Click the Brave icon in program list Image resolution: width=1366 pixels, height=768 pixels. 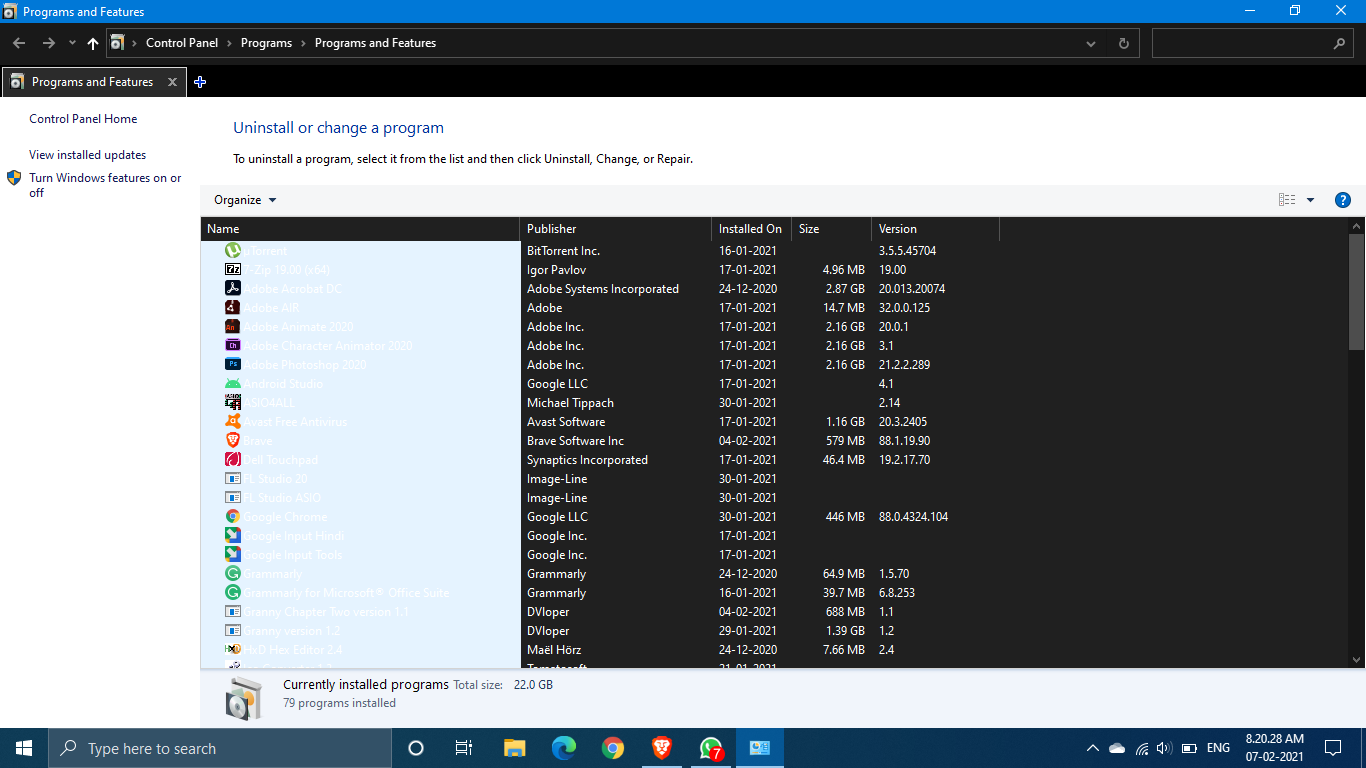[x=233, y=441]
